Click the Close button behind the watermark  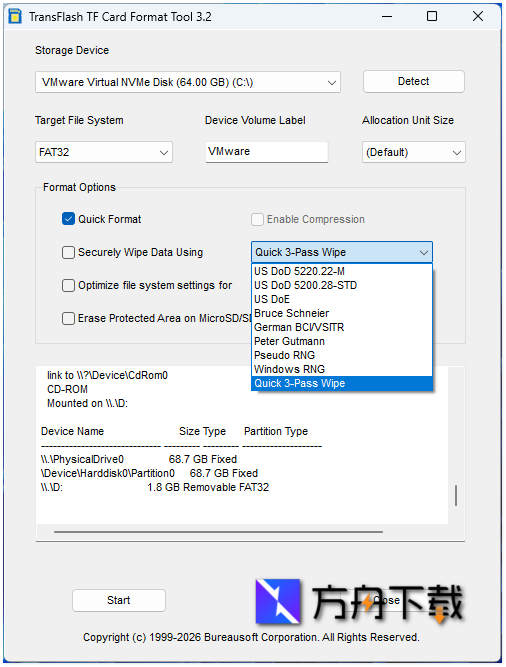pyautogui.click(x=386, y=600)
